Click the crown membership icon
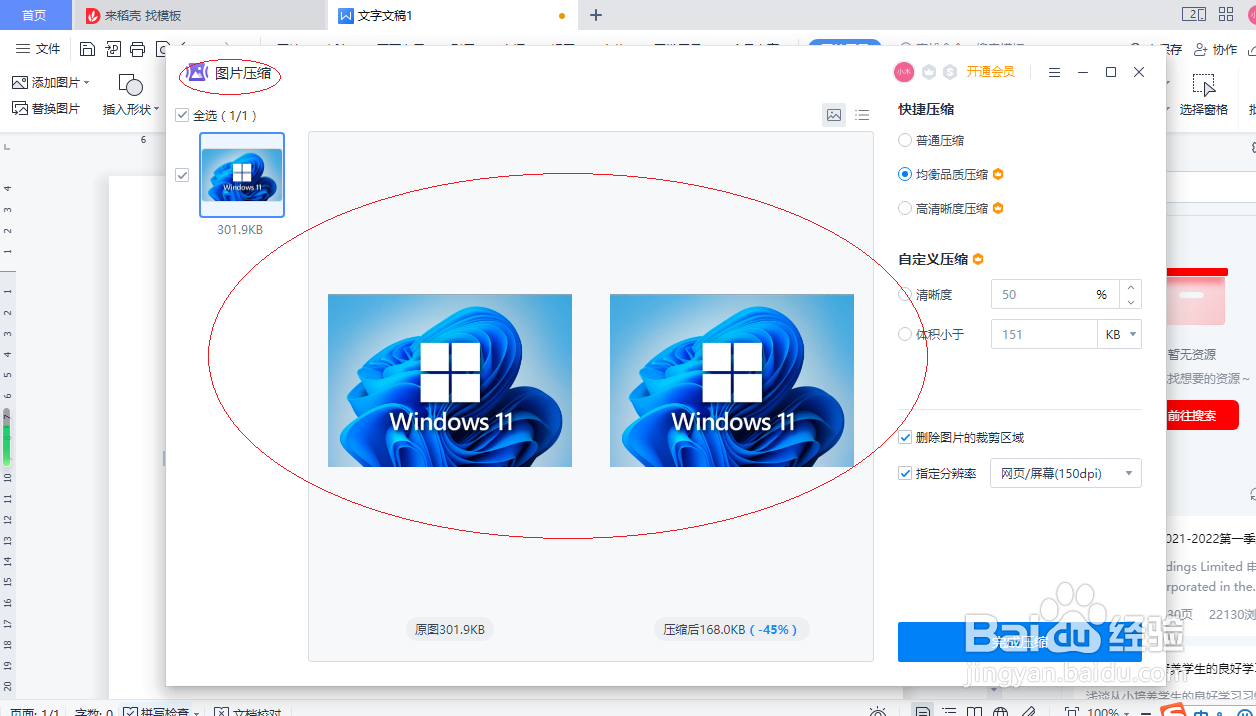 click(x=929, y=72)
